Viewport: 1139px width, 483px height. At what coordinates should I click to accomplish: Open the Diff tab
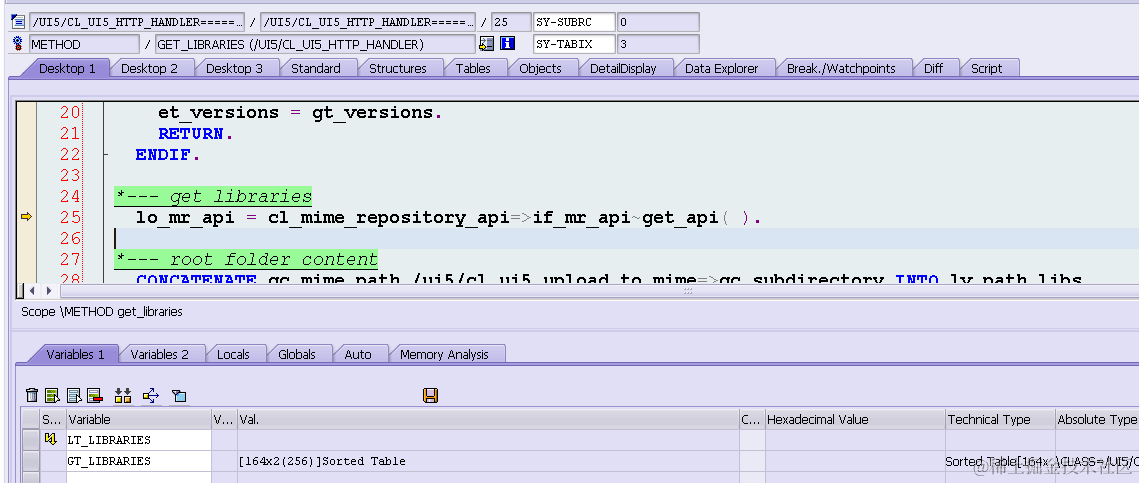point(933,68)
